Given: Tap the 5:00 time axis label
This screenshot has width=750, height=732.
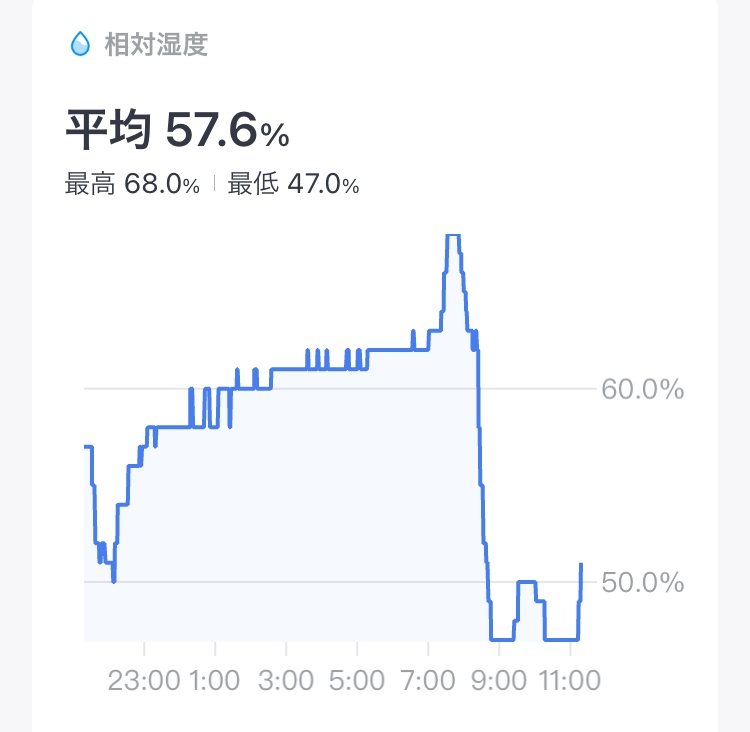Looking at the screenshot, I should (x=357, y=681).
